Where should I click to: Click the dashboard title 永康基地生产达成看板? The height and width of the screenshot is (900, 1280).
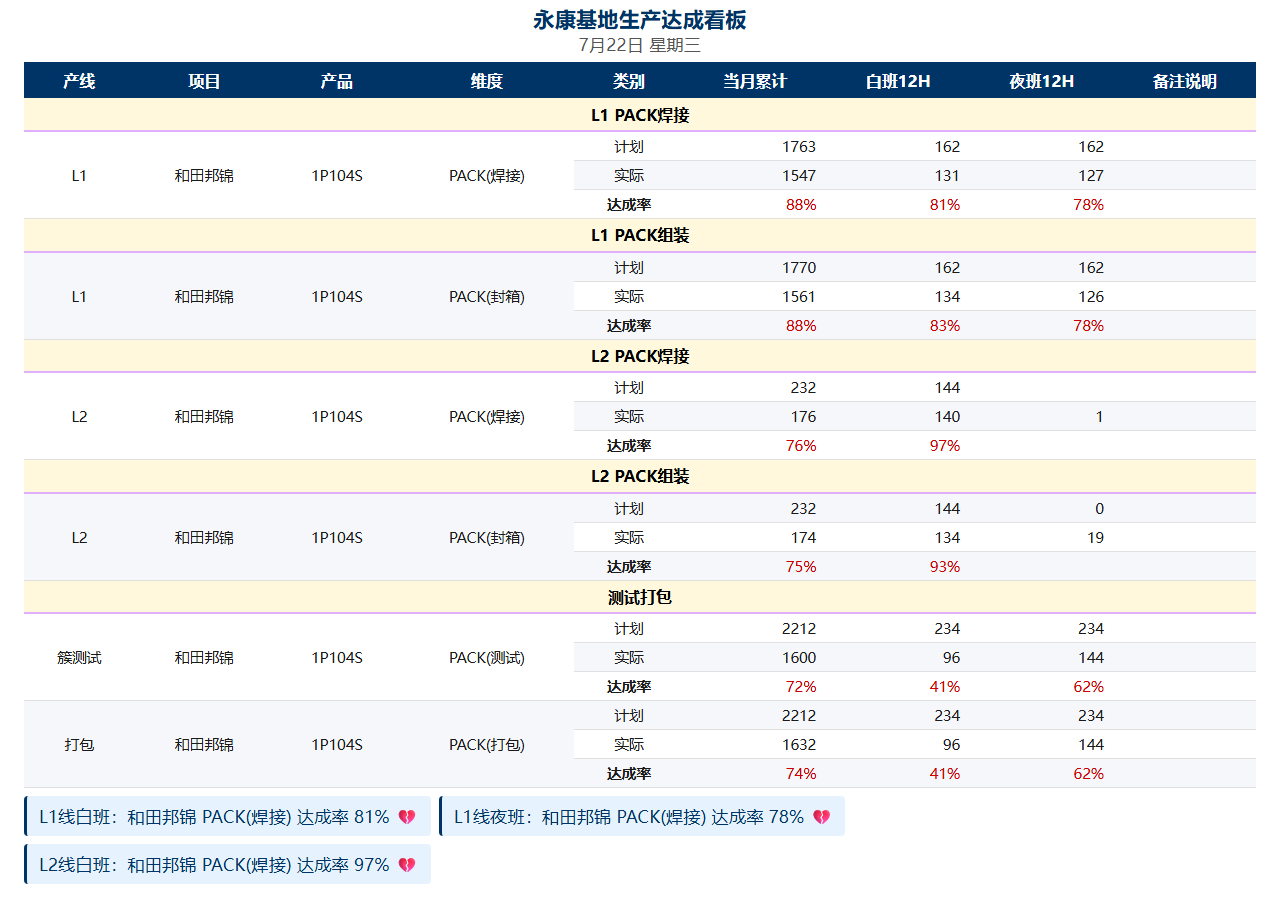coord(640,20)
